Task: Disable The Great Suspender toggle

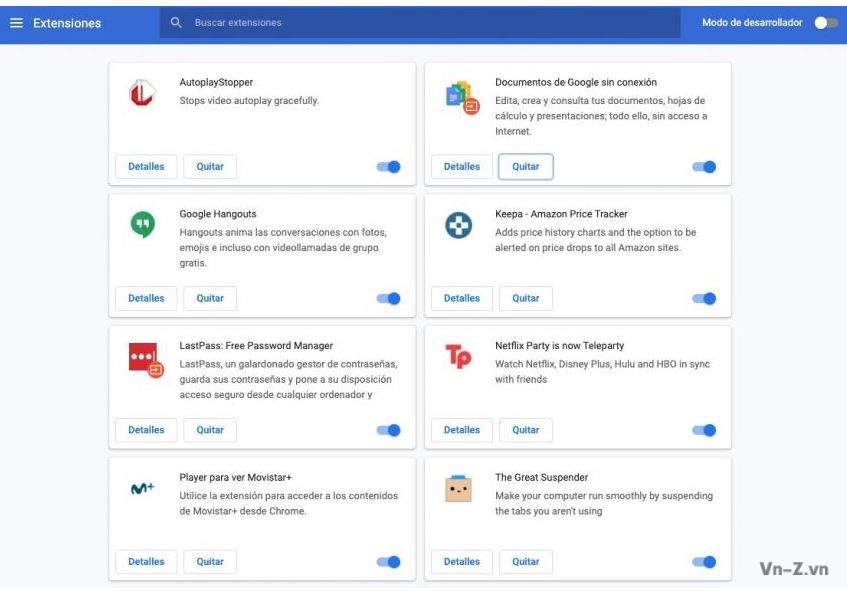Action: coord(704,562)
